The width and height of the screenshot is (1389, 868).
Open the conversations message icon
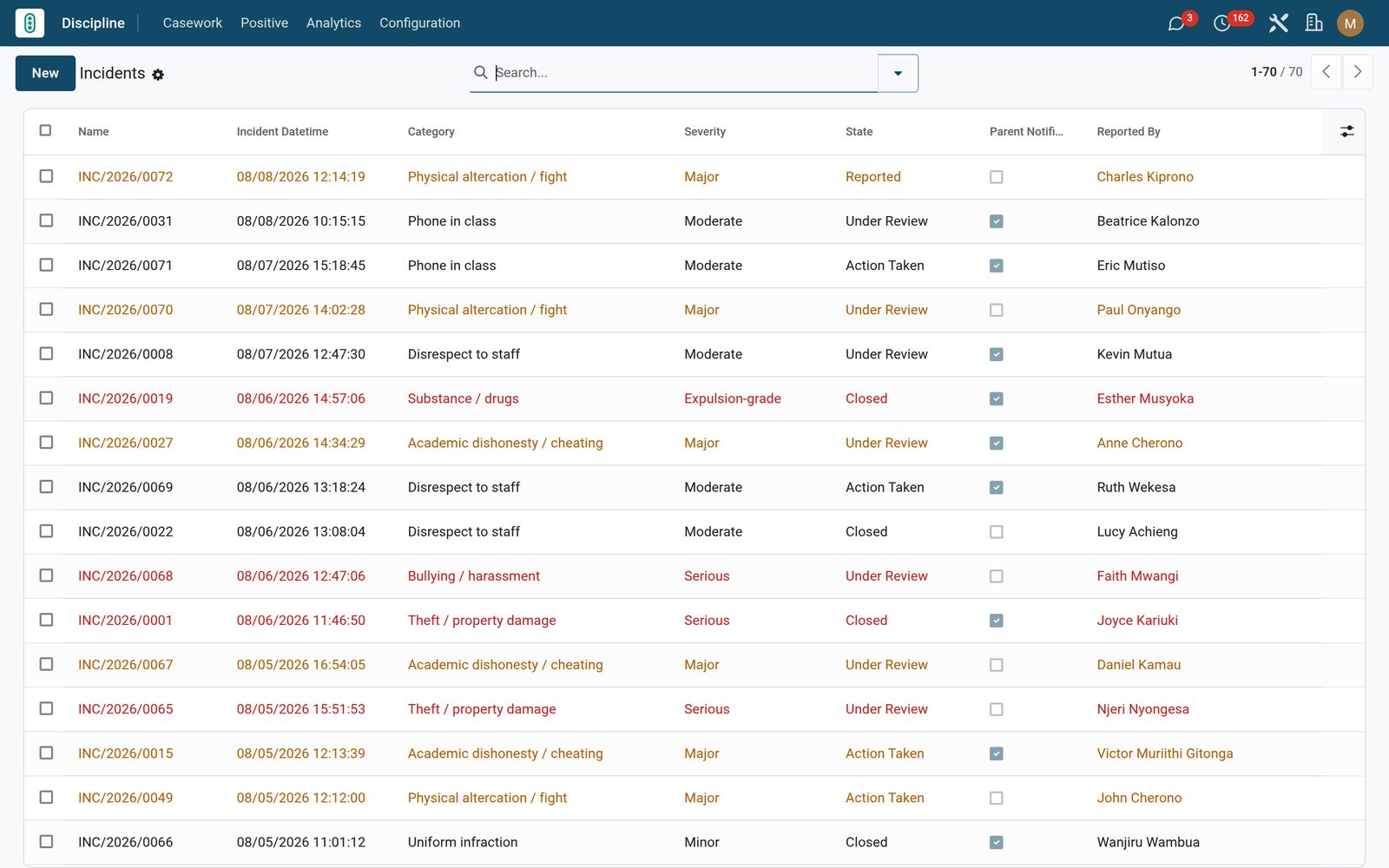pyautogui.click(x=1176, y=23)
